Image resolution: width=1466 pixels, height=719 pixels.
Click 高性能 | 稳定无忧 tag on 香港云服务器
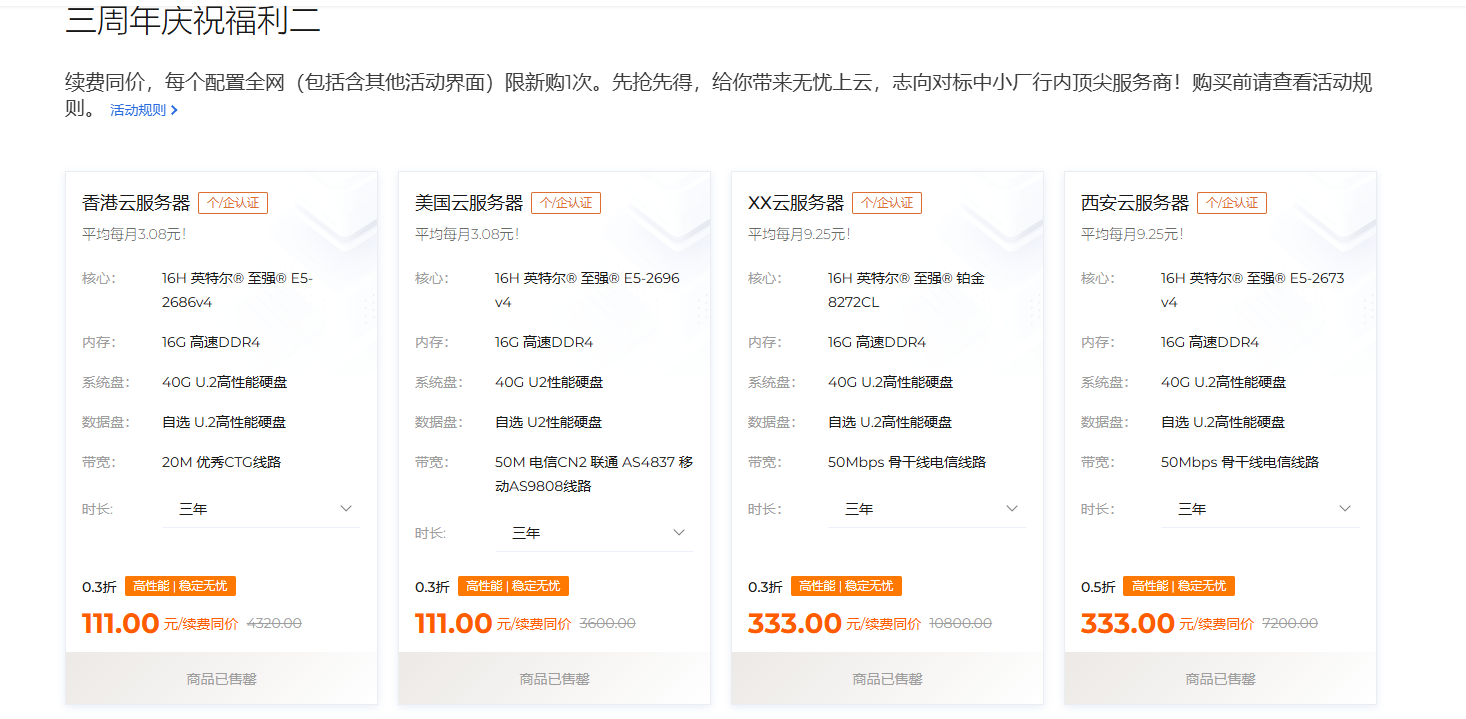(x=180, y=586)
